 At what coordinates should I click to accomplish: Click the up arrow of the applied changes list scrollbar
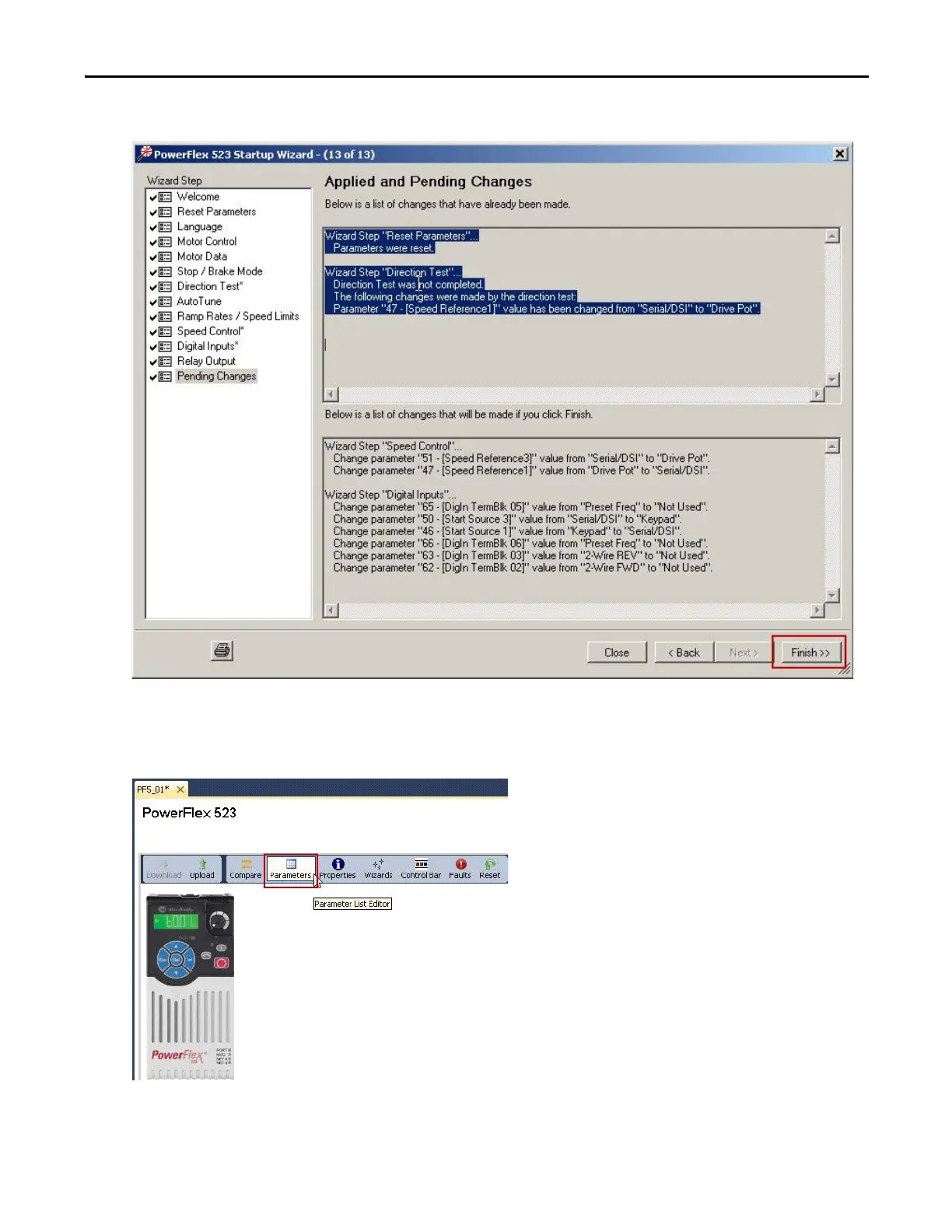[x=832, y=236]
